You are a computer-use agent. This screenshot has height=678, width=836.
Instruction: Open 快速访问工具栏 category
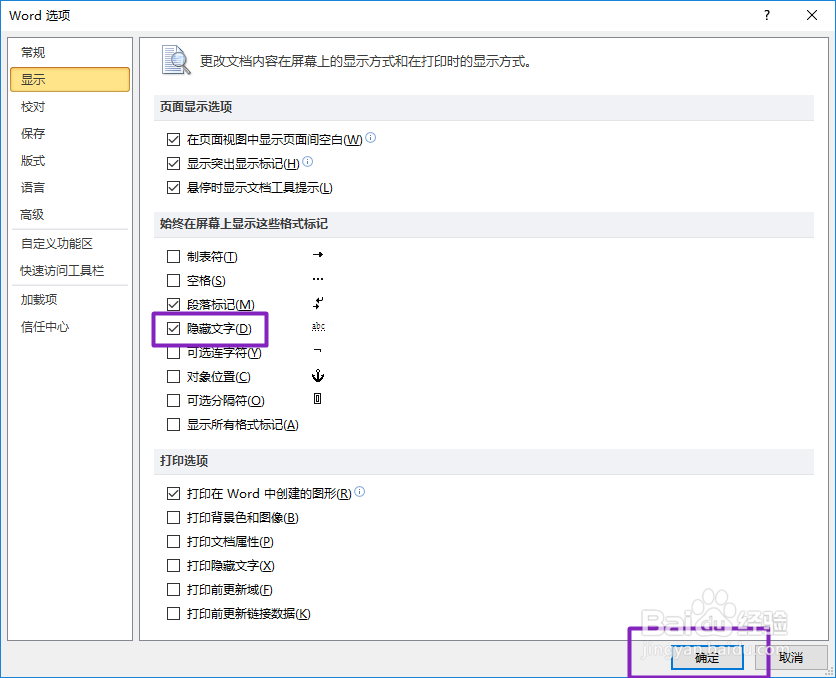70,271
